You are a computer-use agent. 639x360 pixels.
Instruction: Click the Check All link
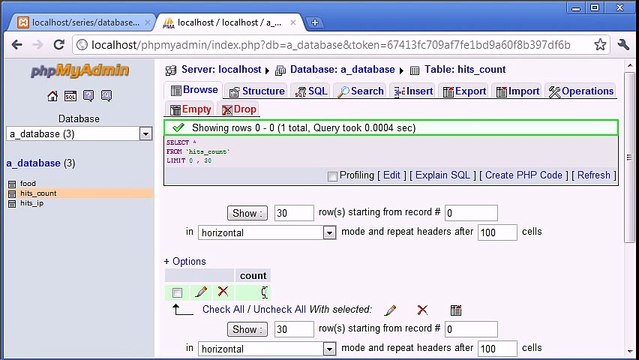click(223, 309)
